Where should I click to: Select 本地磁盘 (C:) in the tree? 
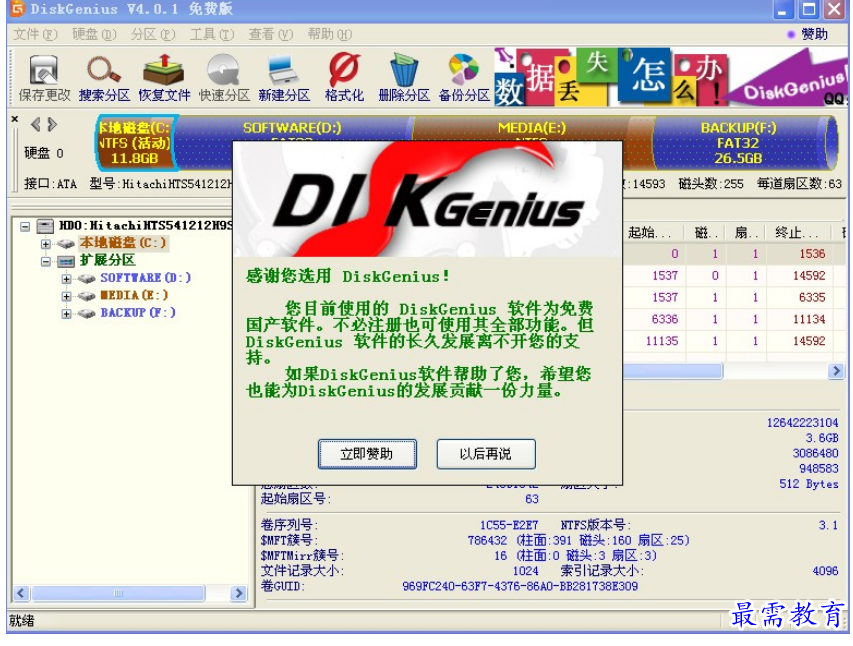click(x=123, y=243)
